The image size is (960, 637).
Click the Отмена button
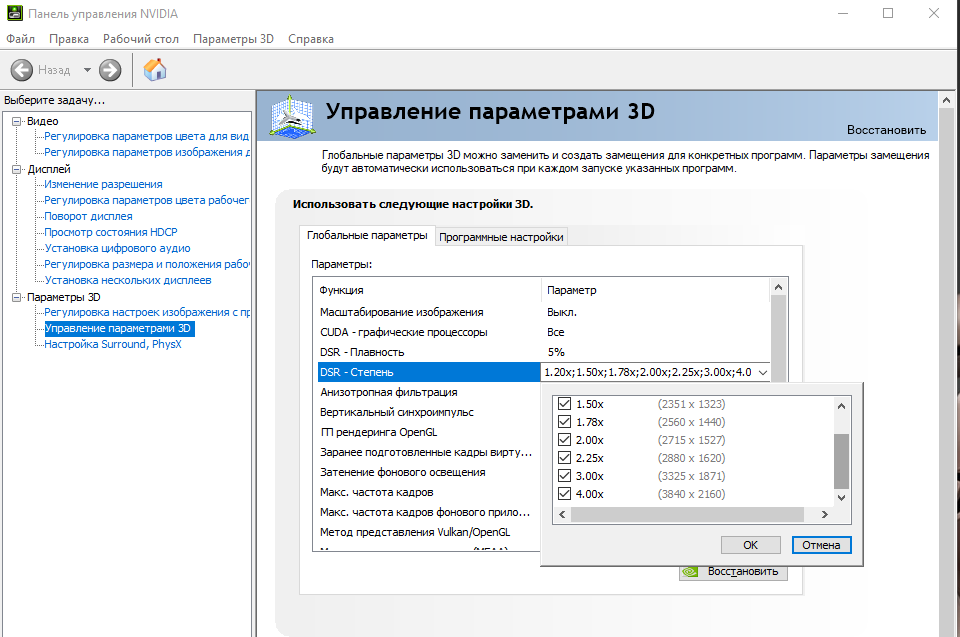[821, 545]
